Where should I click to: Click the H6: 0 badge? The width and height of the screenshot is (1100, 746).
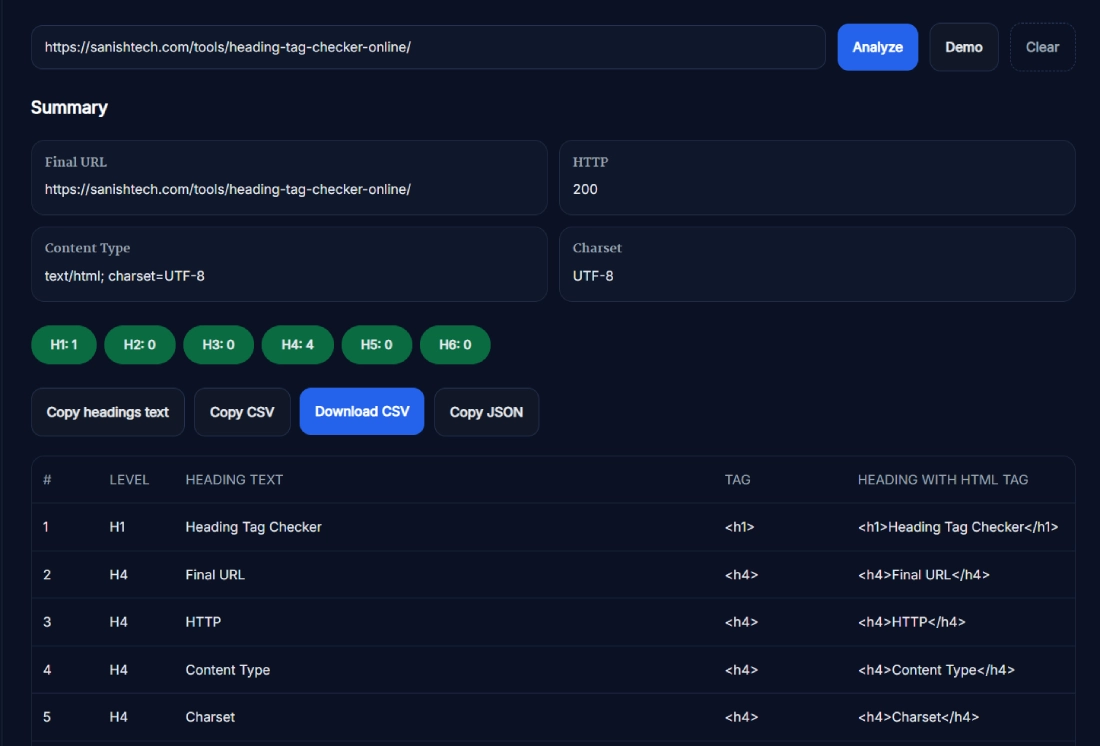pos(455,345)
